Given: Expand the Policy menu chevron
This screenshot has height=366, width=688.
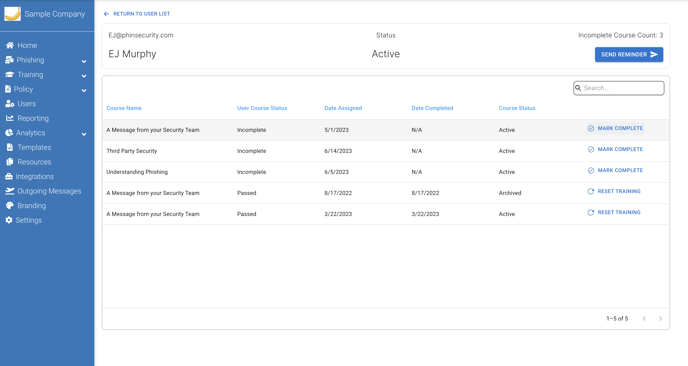Looking at the screenshot, I should [84, 90].
